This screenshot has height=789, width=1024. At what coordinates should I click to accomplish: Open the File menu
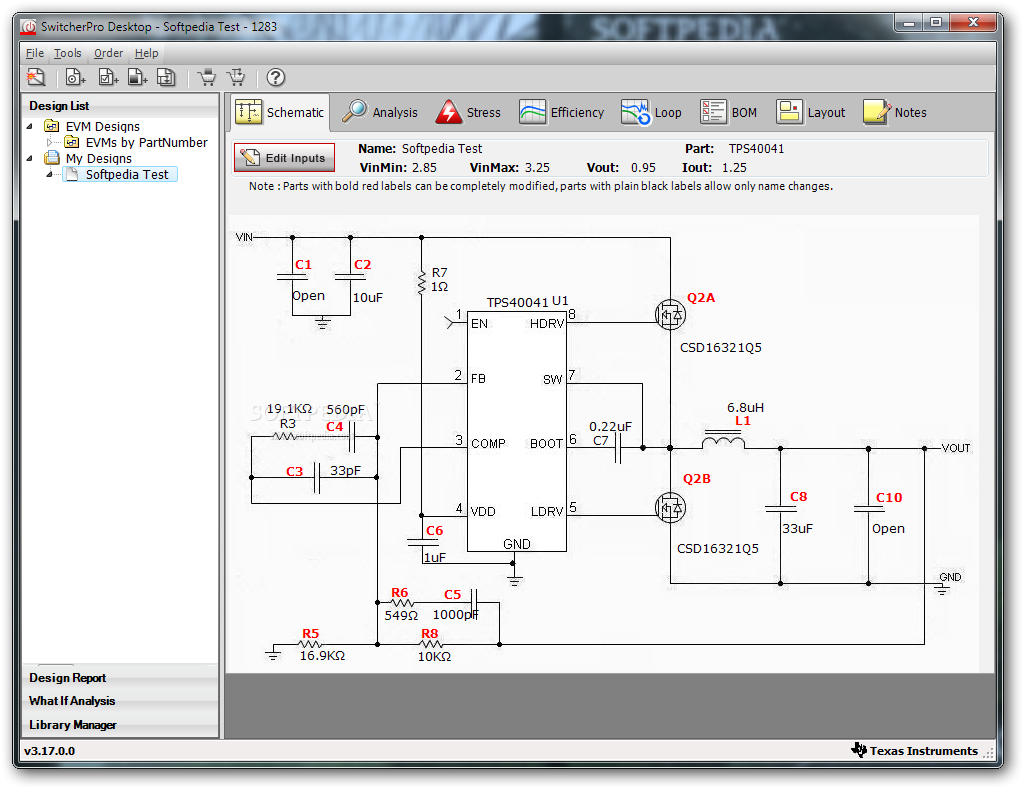pos(35,53)
